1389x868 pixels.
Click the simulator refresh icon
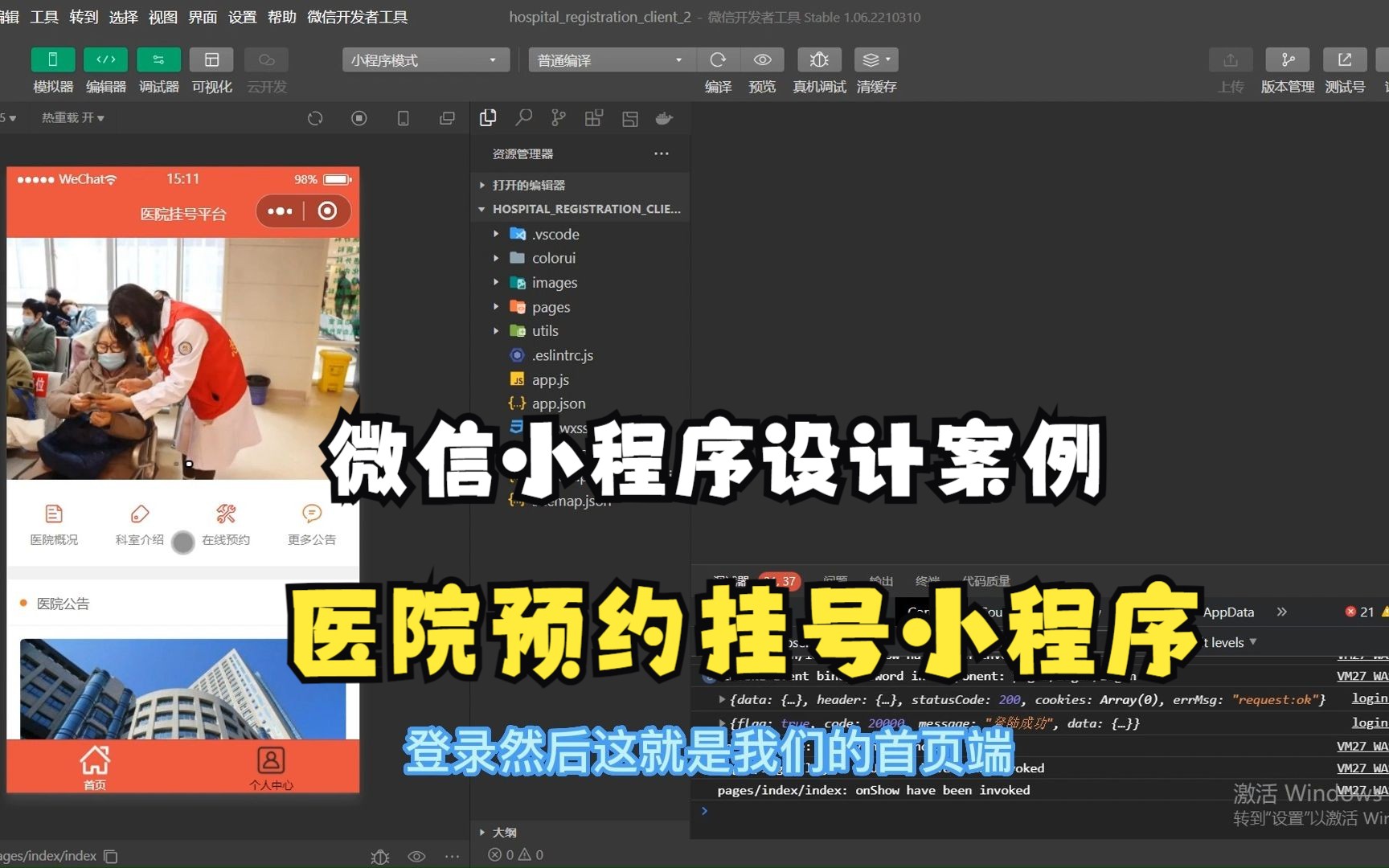pos(315,118)
